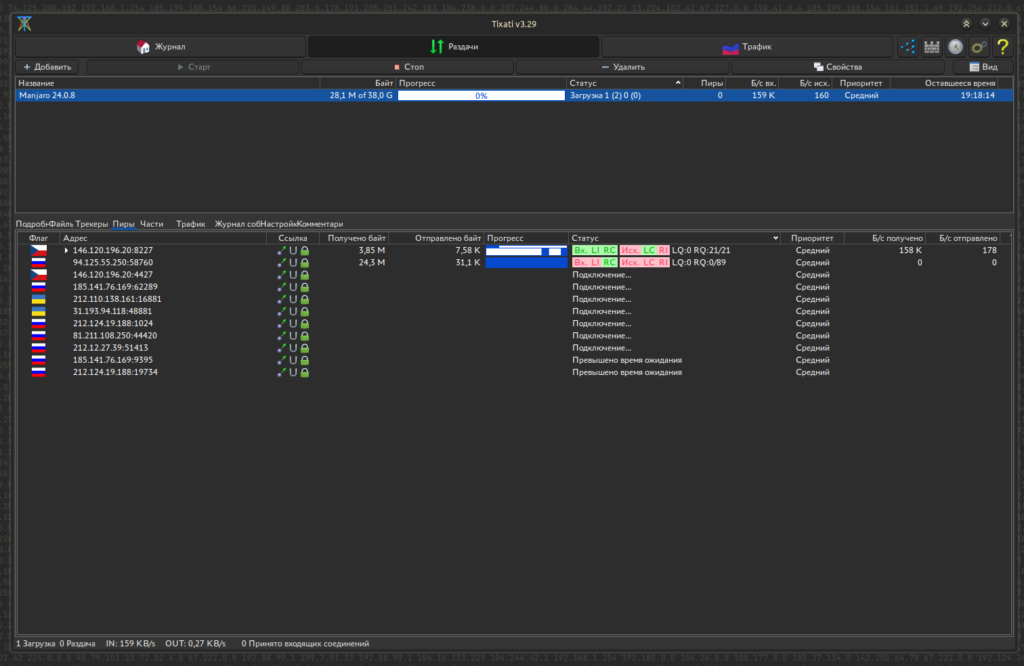This screenshot has height=666, width=1024.
Task: Click the 19:18:14 remaining time cell
Action: click(978, 95)
